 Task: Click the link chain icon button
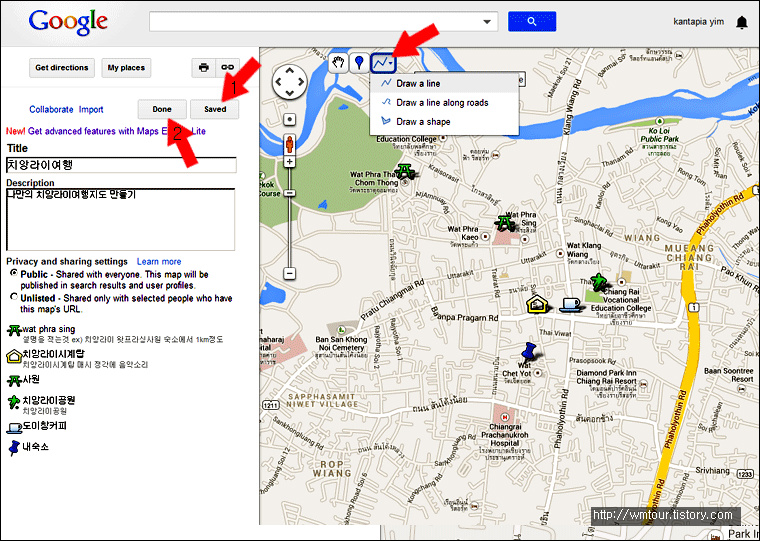[227, 68]
